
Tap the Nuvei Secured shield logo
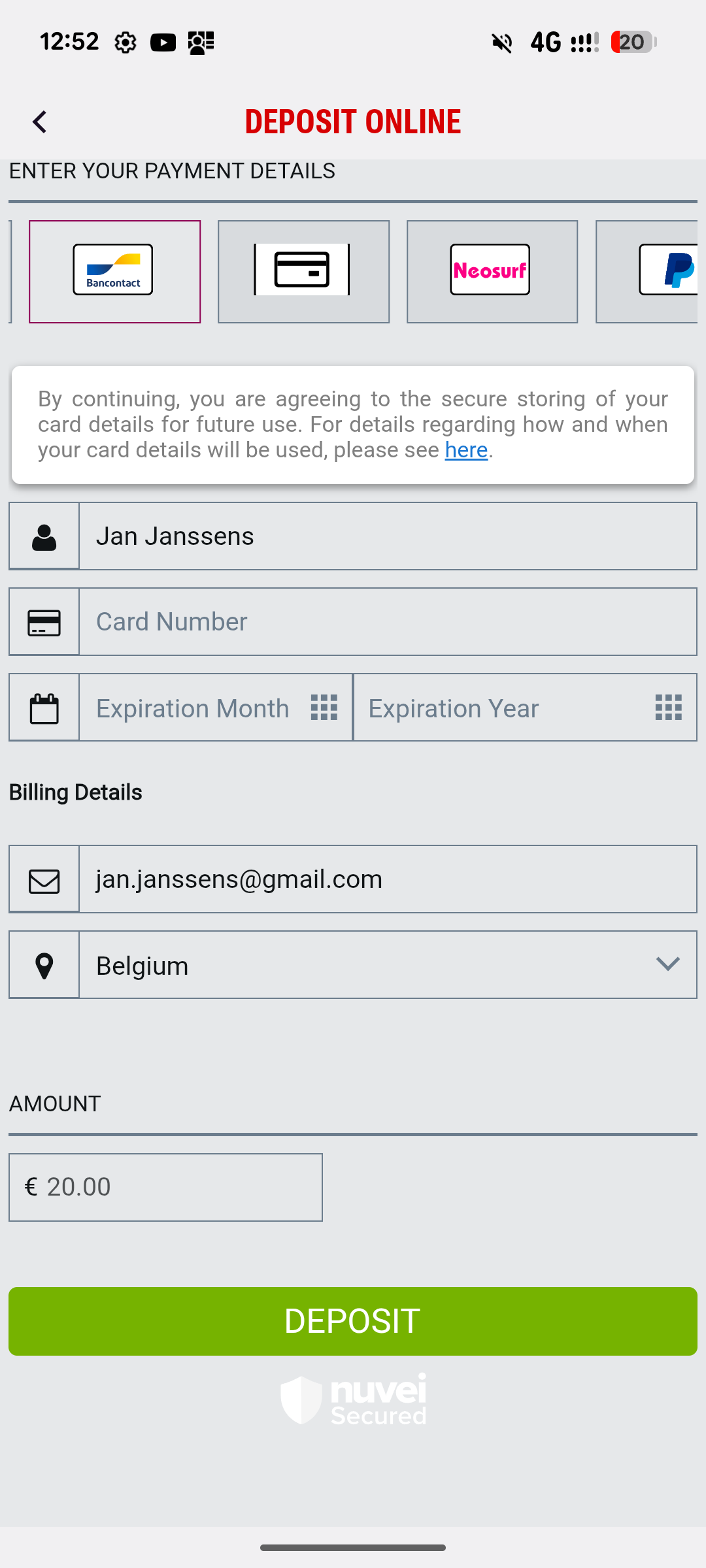click(x=353, y=1399)
